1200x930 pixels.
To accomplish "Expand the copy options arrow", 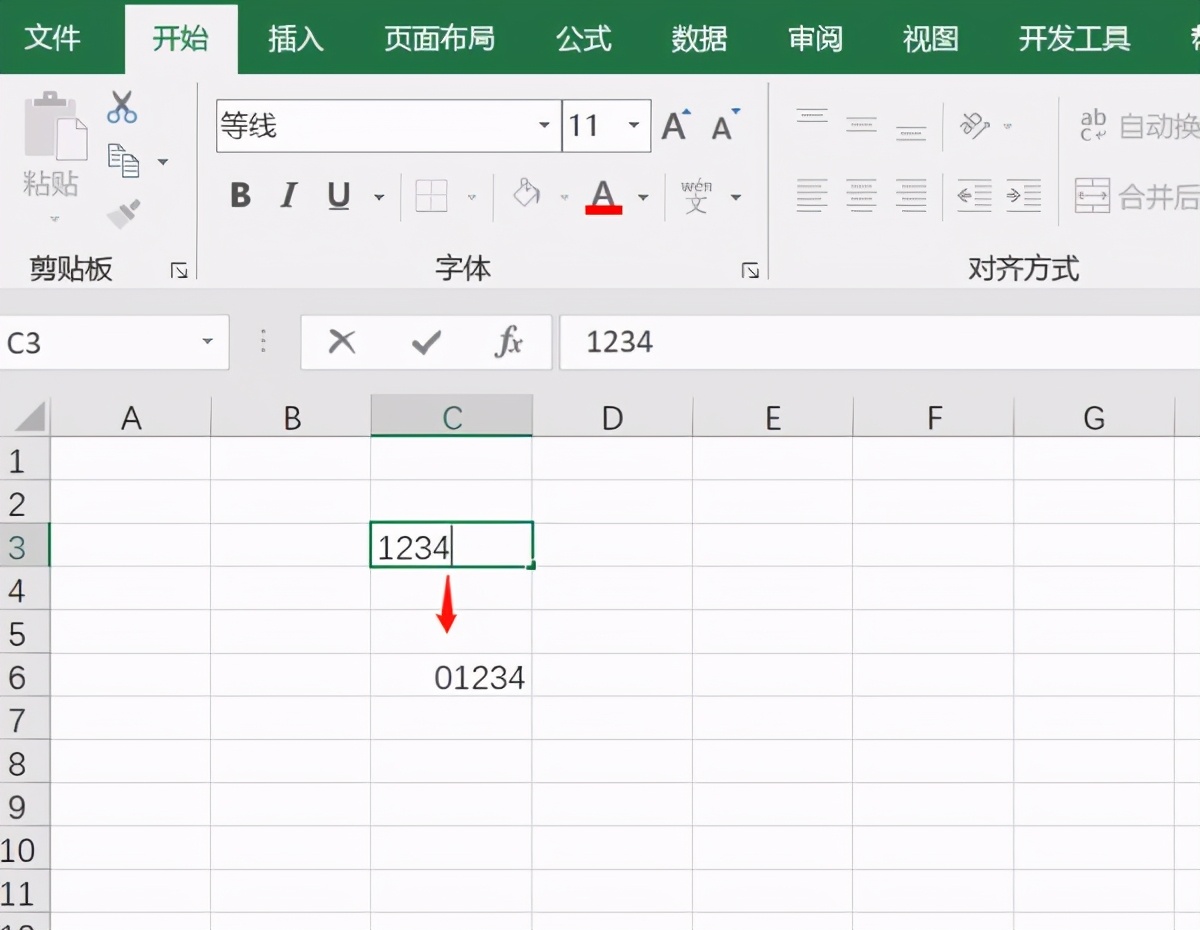I will click(162, 161).
